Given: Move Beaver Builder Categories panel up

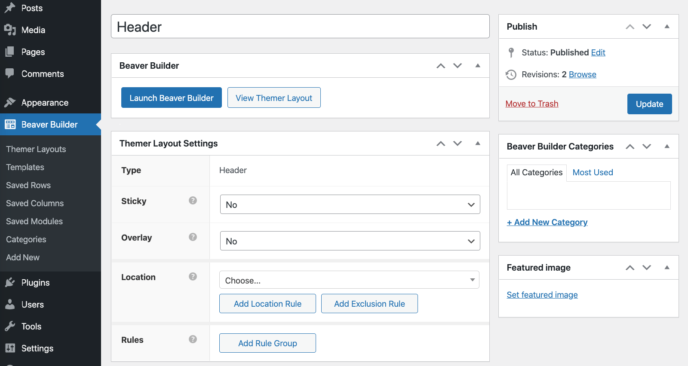Looking at the screenshot, I should pyautogui.click(x=630, y=147).
